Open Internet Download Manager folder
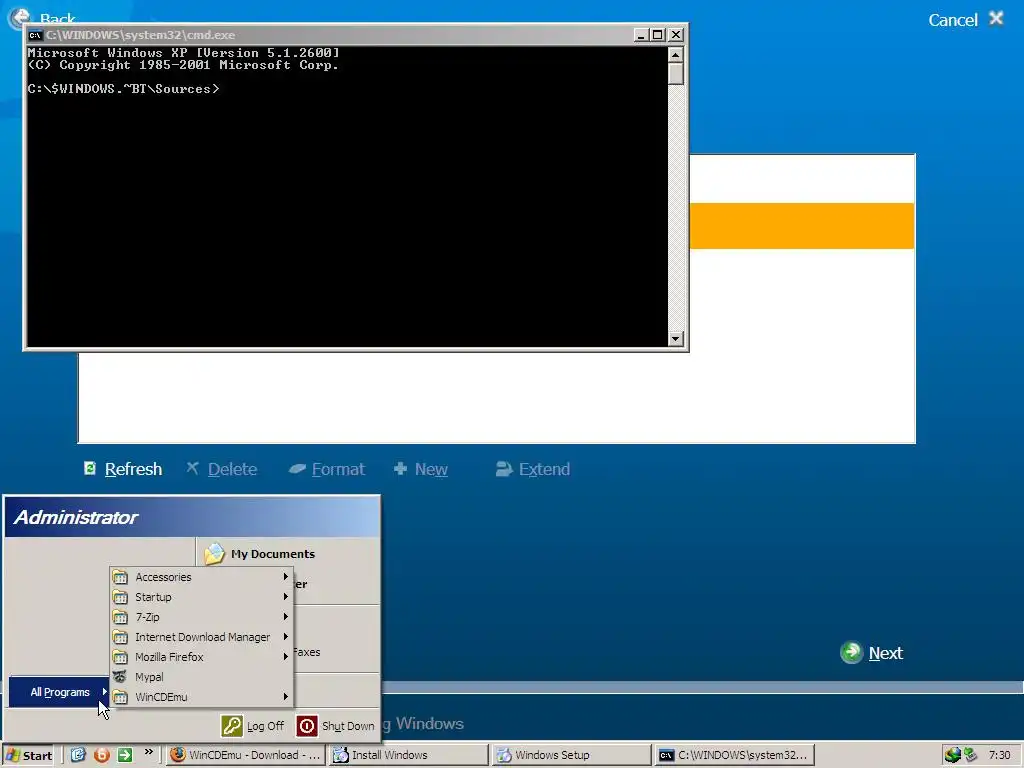The image size is (1024, 768). 201,637
